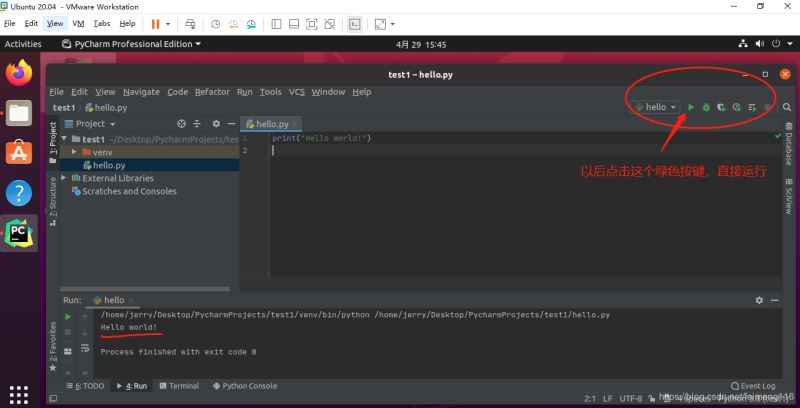
Task: Open PyCharm Professional Edition app menu
Action: coord(131,44)
